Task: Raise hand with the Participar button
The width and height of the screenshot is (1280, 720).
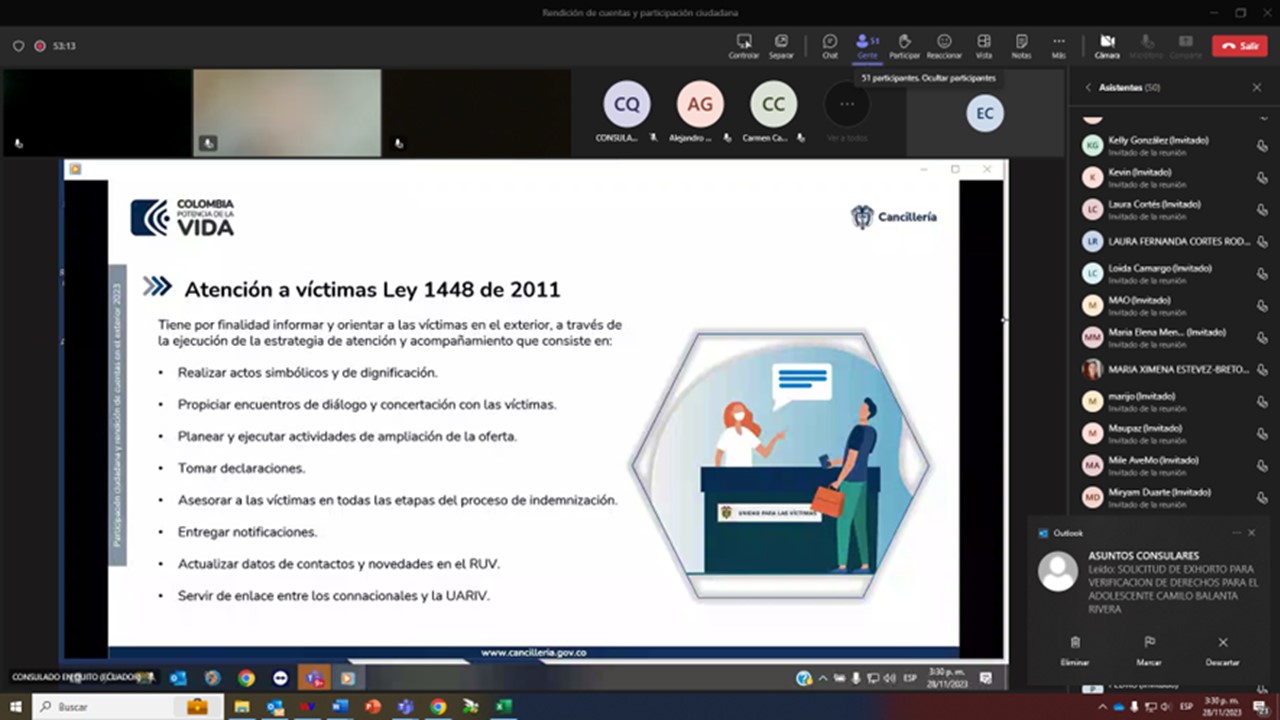Action: coord(905,46)
